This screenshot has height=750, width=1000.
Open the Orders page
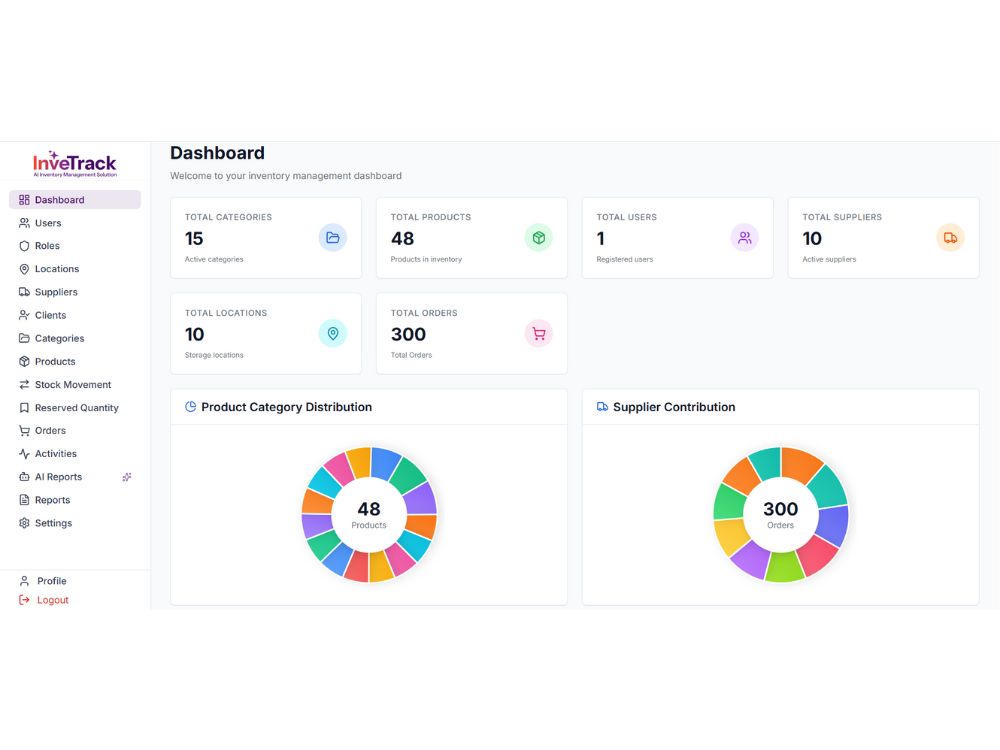point(75,430)
